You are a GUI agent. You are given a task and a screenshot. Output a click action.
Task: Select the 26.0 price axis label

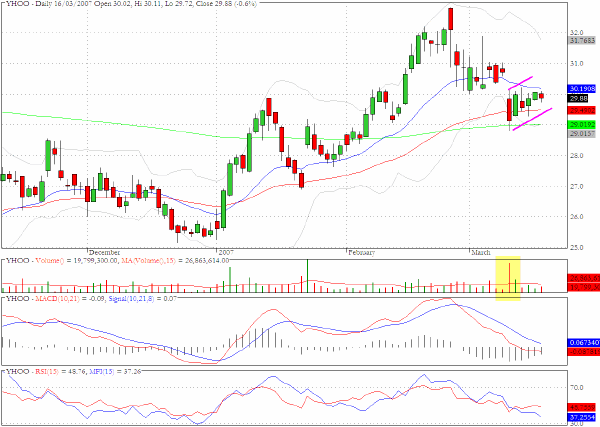click(577, 217)
